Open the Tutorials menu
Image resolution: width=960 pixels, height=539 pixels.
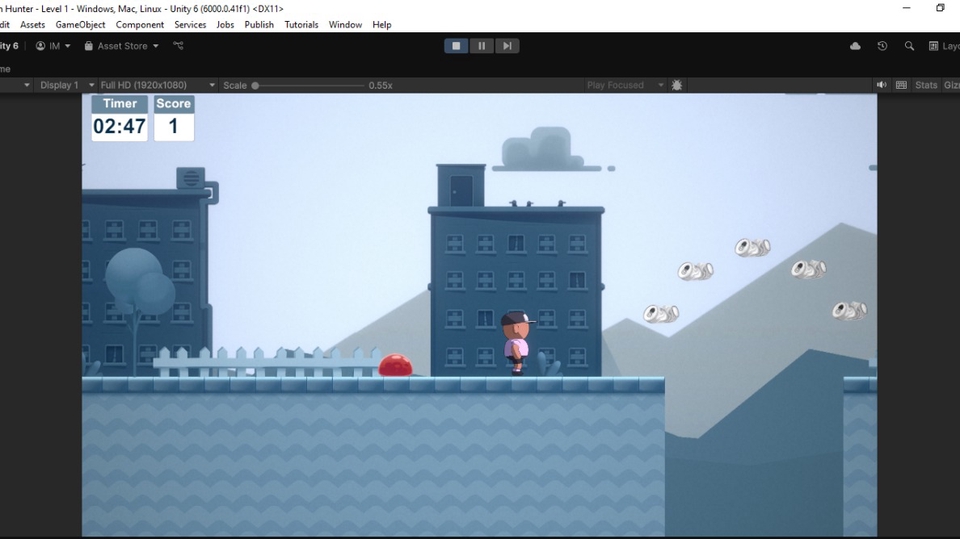point(301,24)
